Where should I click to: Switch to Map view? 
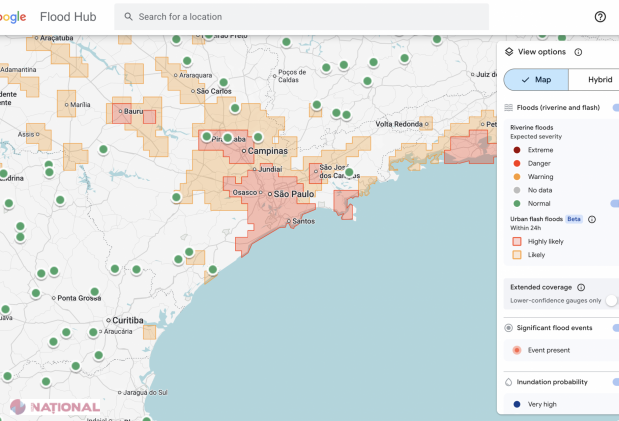[x=536, y=80]
